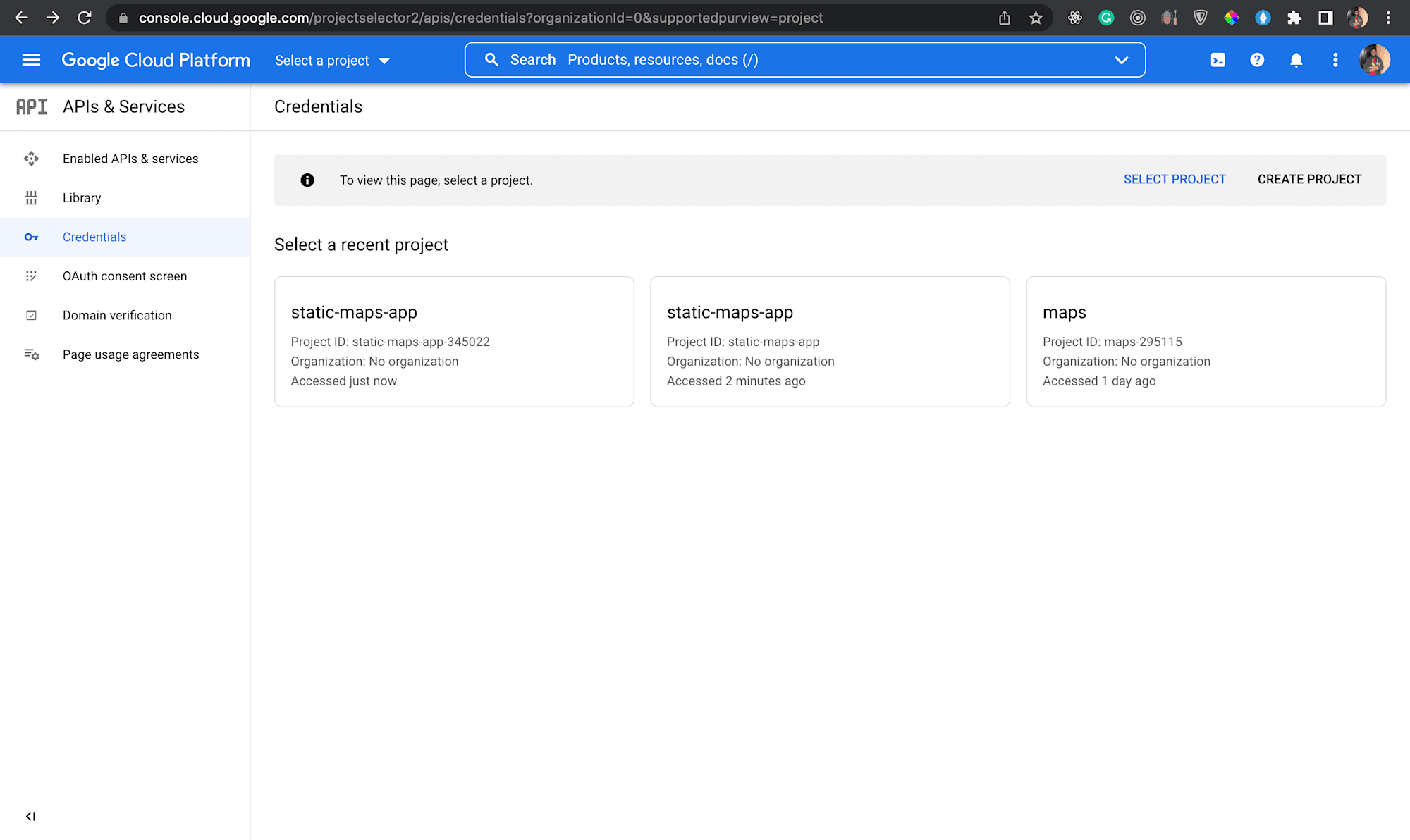
Task: Go forward in the browser
Action: coord(53,18)
